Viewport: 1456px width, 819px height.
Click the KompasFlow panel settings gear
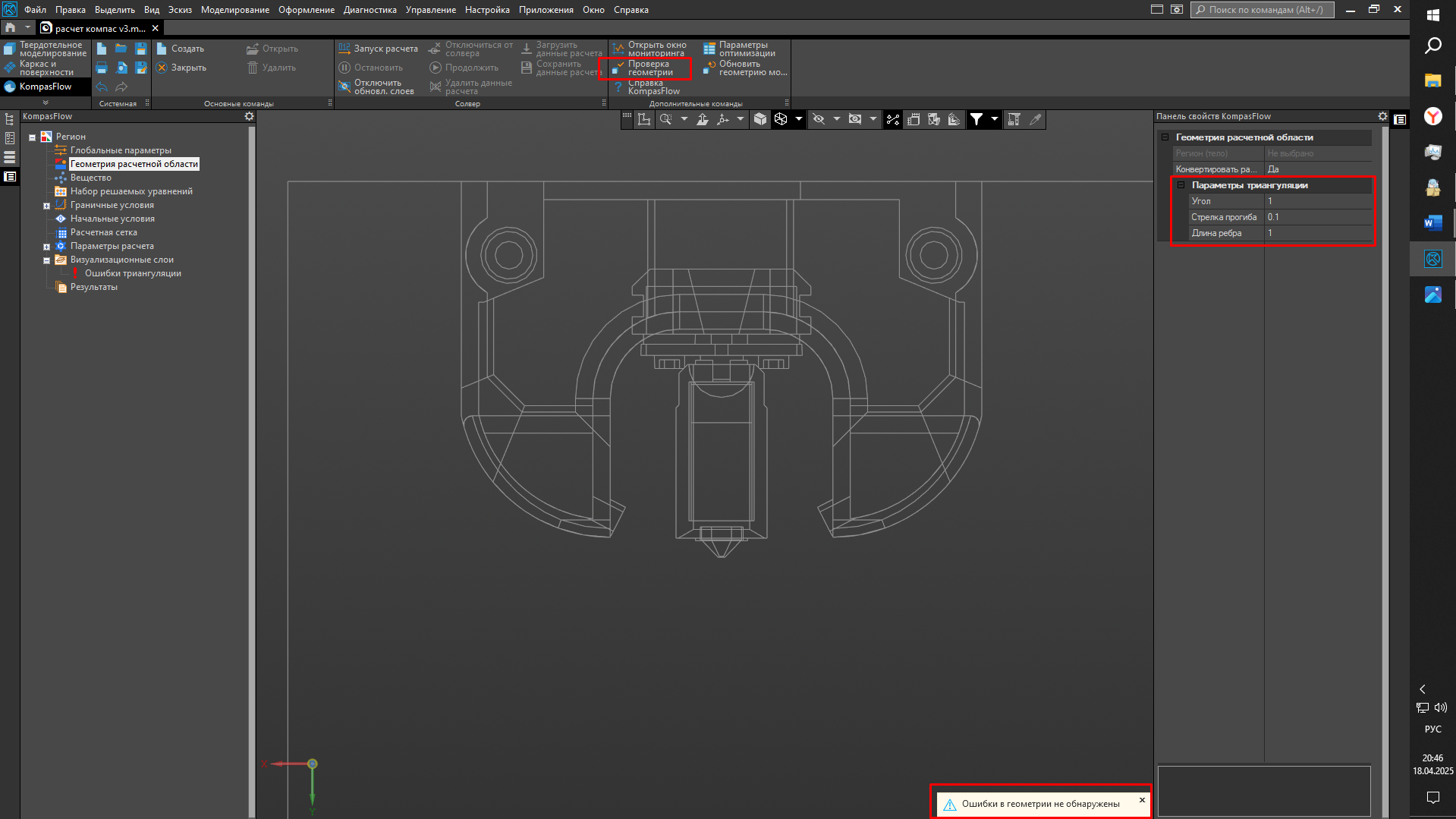tap(249, 116)
